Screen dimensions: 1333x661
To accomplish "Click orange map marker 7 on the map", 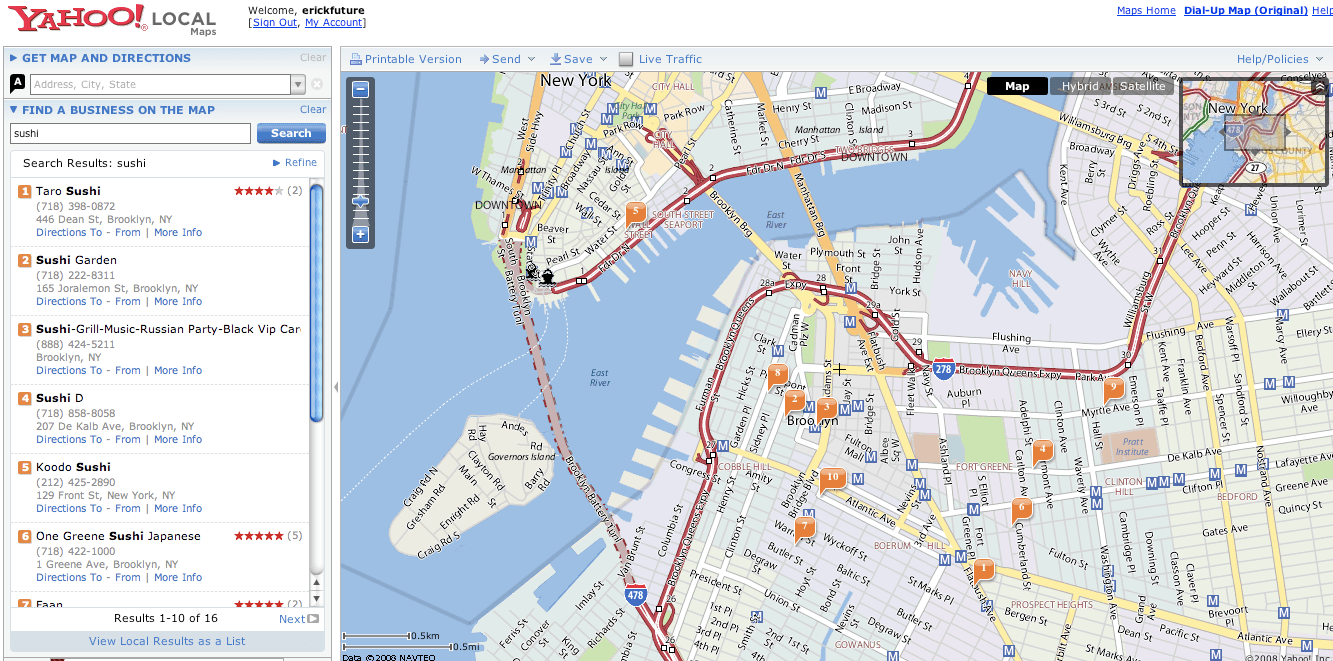I will 804,526.
